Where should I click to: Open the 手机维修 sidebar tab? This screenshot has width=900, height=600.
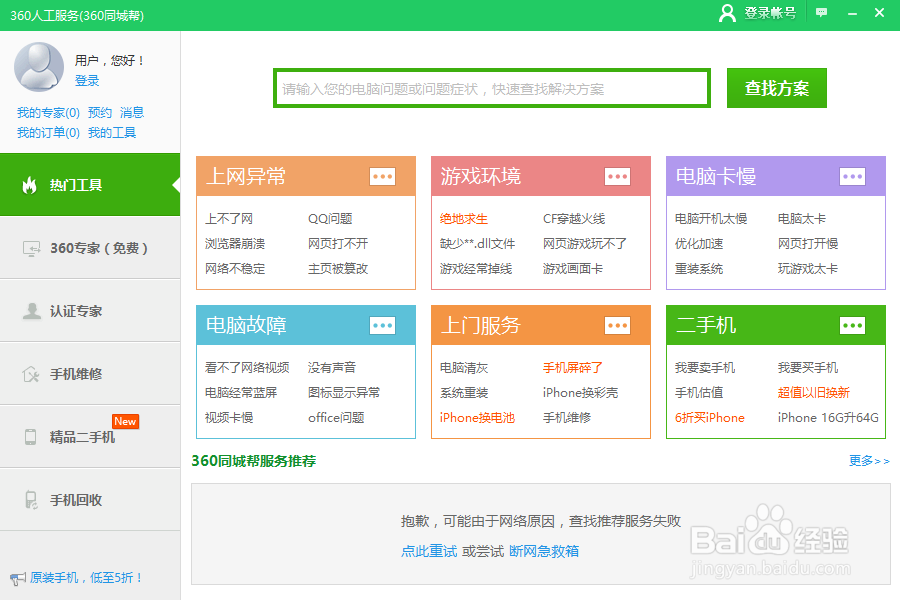(90, 374)
